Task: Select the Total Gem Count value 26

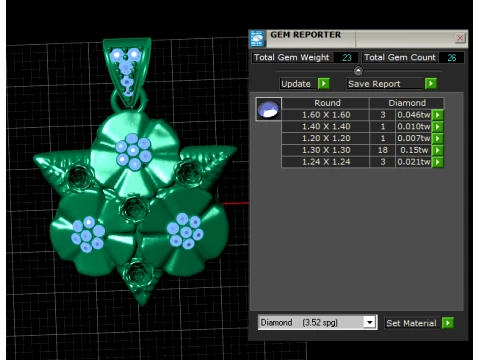Action: point(451,58)
